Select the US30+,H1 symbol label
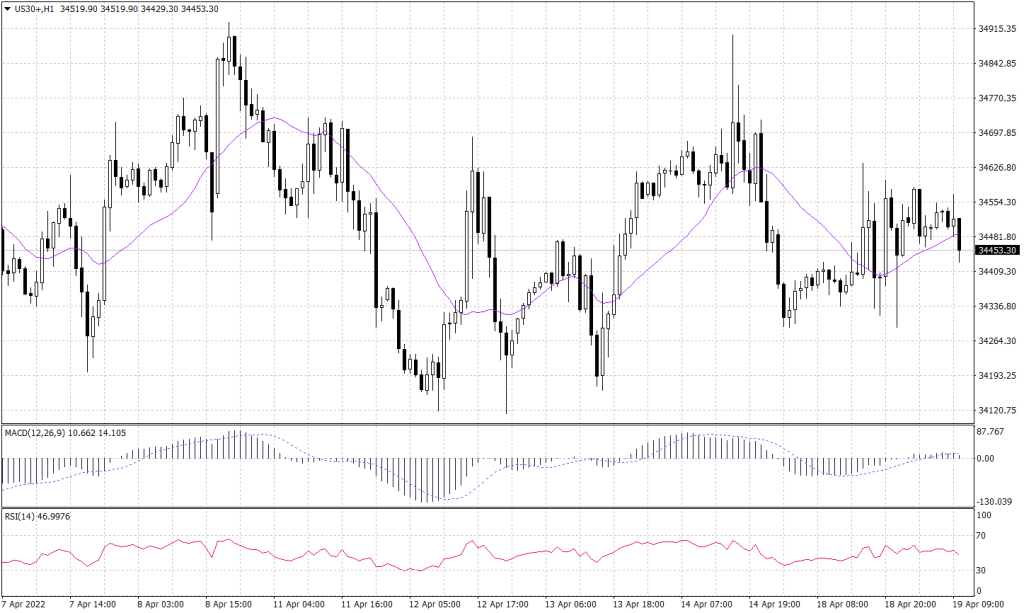Image resolution: width=1024 pixels, height=613 pixels. pos(35,9)
